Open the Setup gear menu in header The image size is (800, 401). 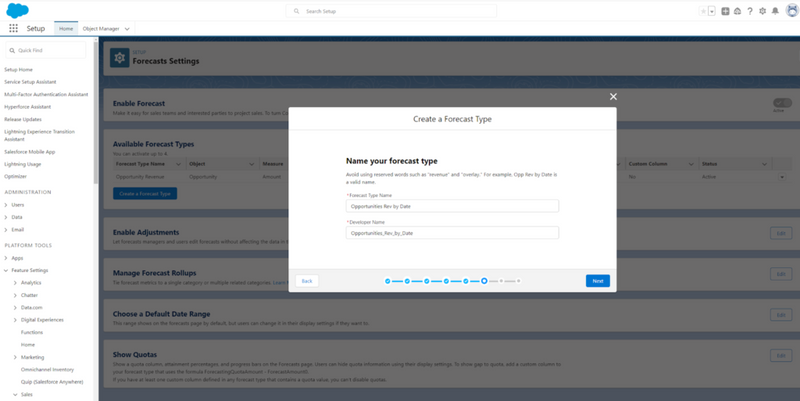(762, 11)
